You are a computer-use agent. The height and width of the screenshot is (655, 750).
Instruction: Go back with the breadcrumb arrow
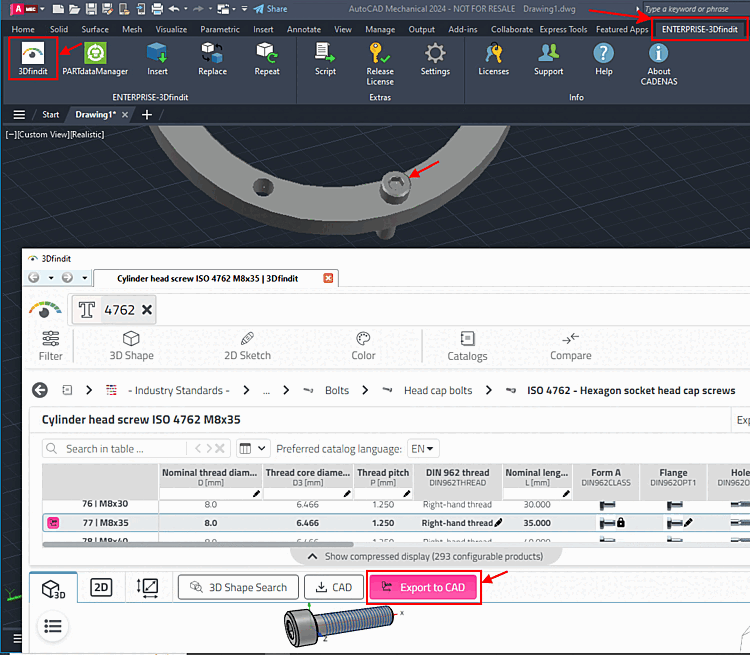pos(40,390)
